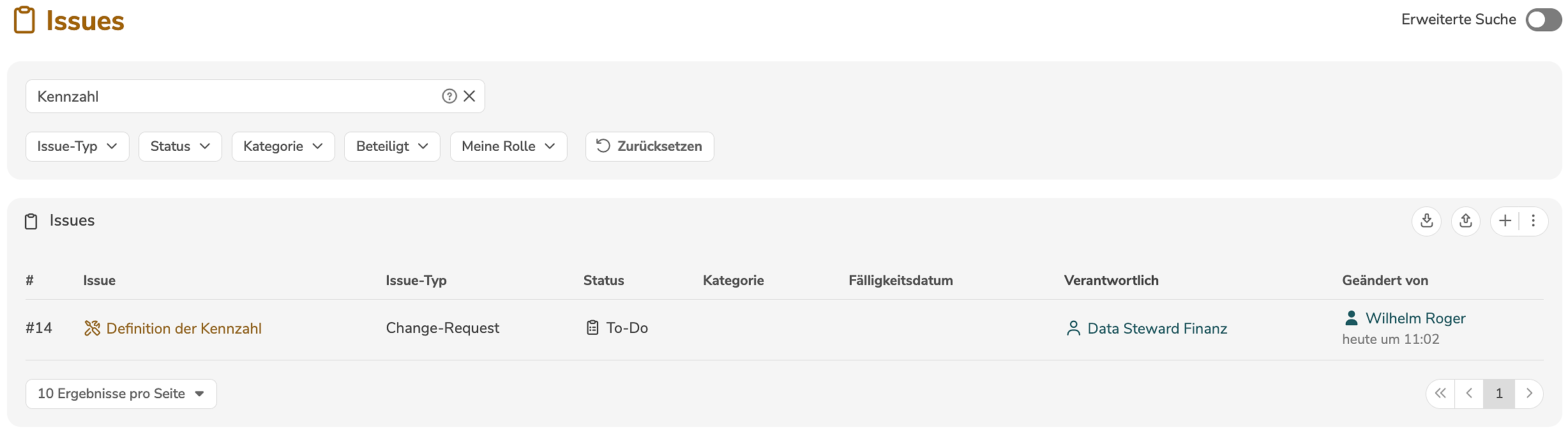Viewport: 1568px width, 432px height.
Task: Click the user icon beside Wilhelm Roger
Action: click(x=1352, y=317)
